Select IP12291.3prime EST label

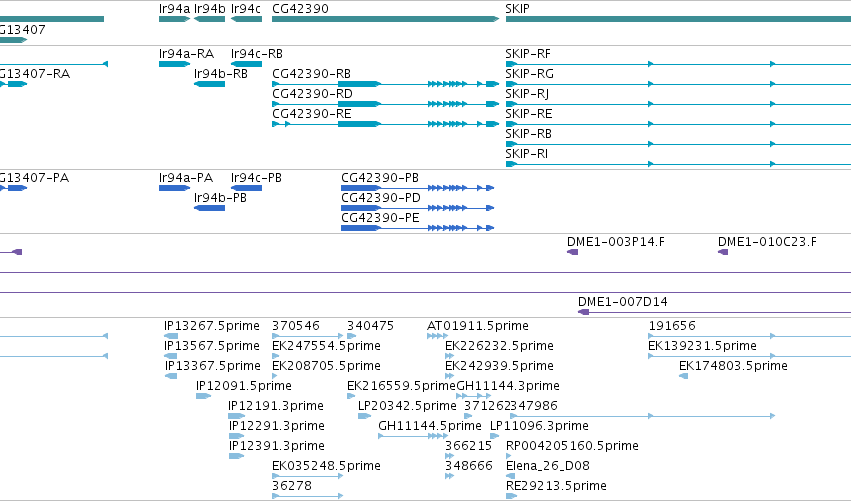[277, 427]
